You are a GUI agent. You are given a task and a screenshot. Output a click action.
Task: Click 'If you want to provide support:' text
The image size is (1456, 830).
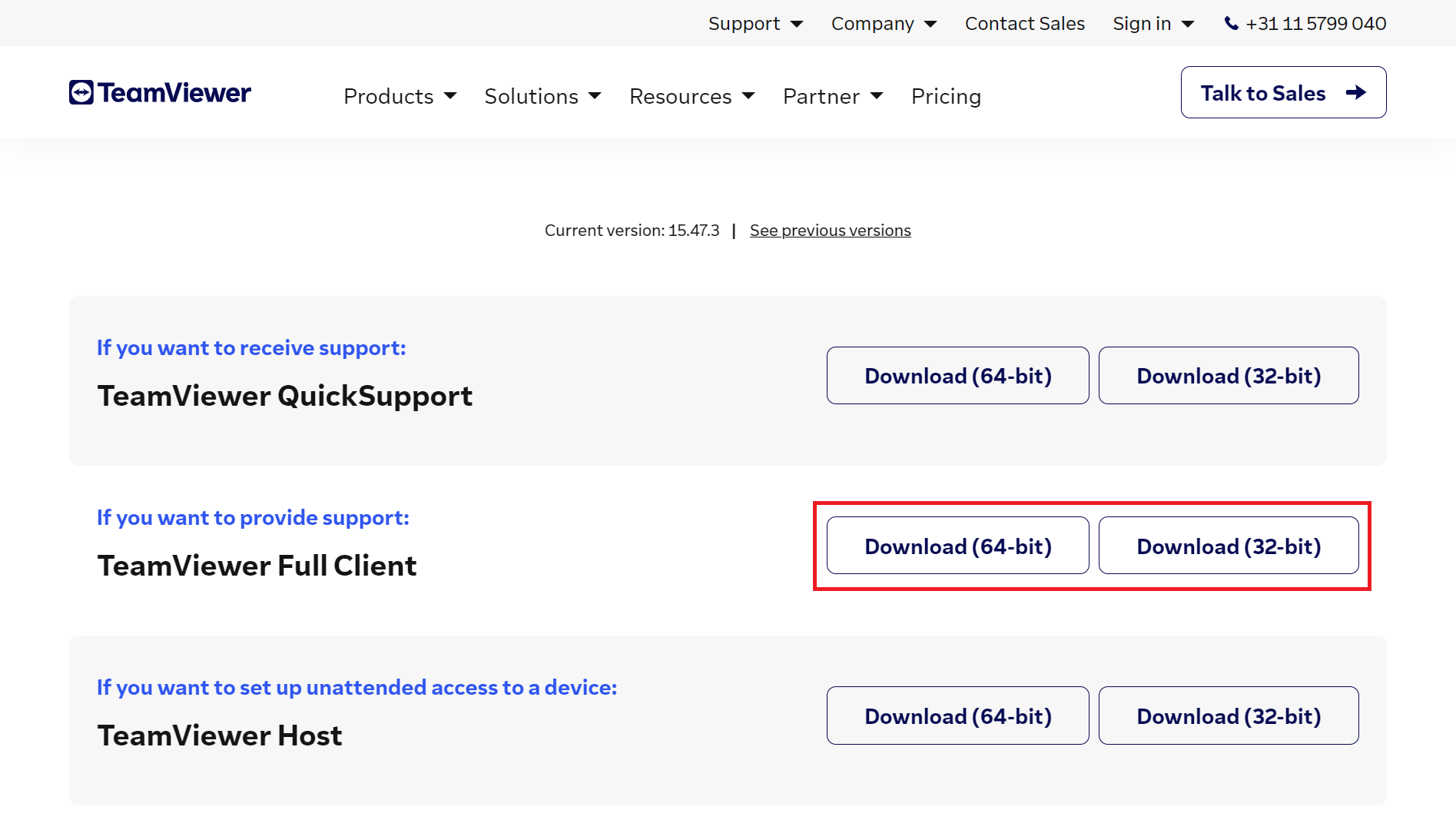pos(253,518)
